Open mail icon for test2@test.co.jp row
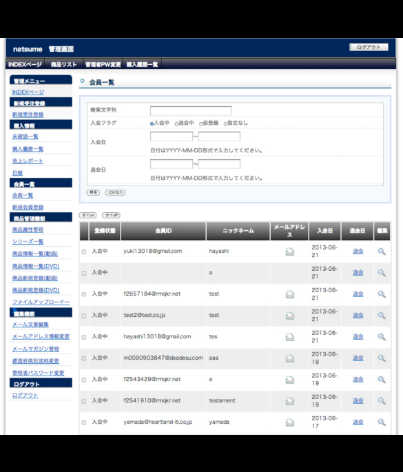This screenshot has width=403, height=472. pyautogui.click(x=290, y=316)
